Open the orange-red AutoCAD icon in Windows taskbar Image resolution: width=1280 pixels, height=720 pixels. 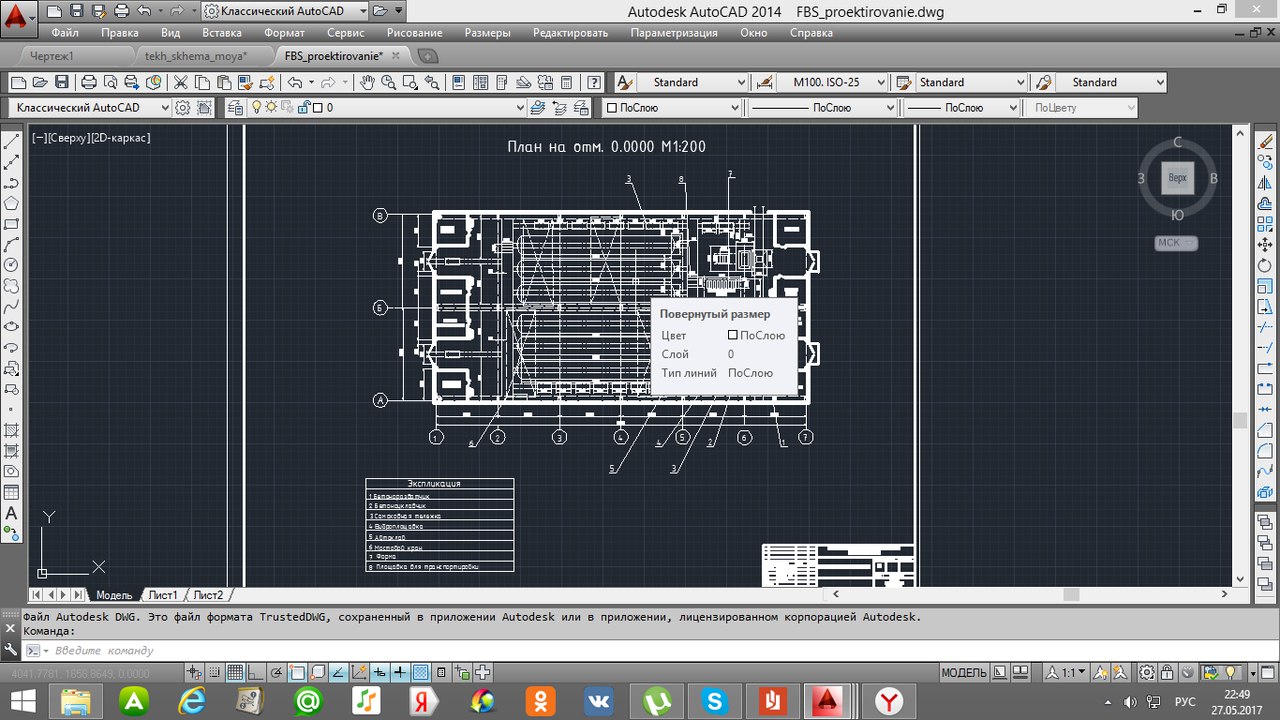pyautogui.click(x=826, y=701)
